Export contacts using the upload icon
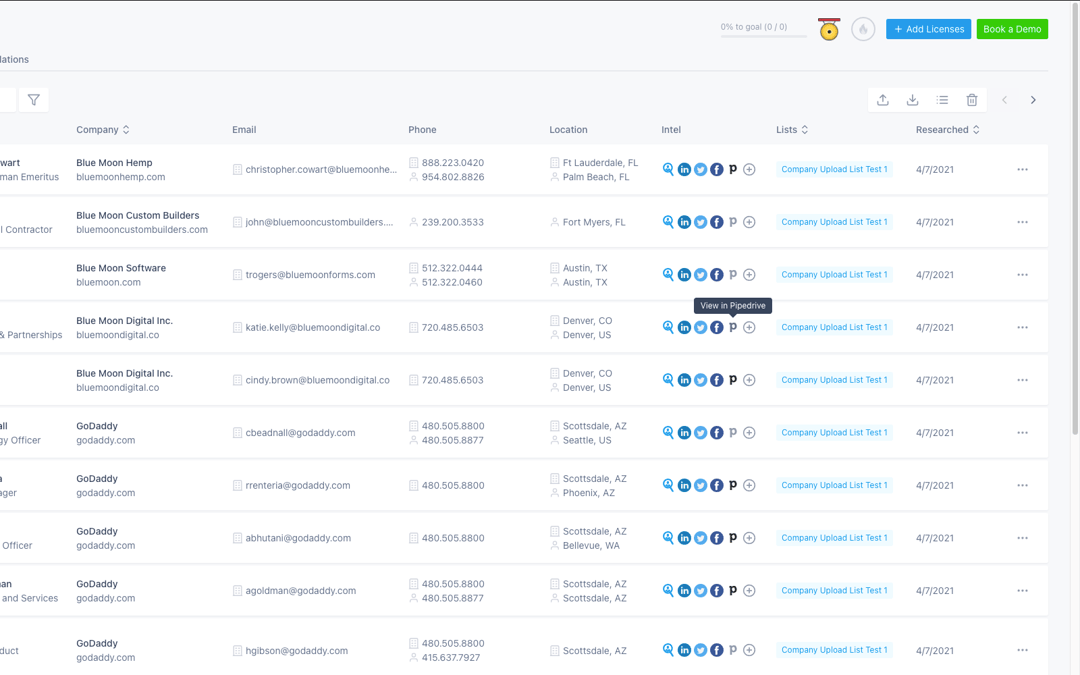The height and width of the screenshot is (675, 1080). (882, 100)
